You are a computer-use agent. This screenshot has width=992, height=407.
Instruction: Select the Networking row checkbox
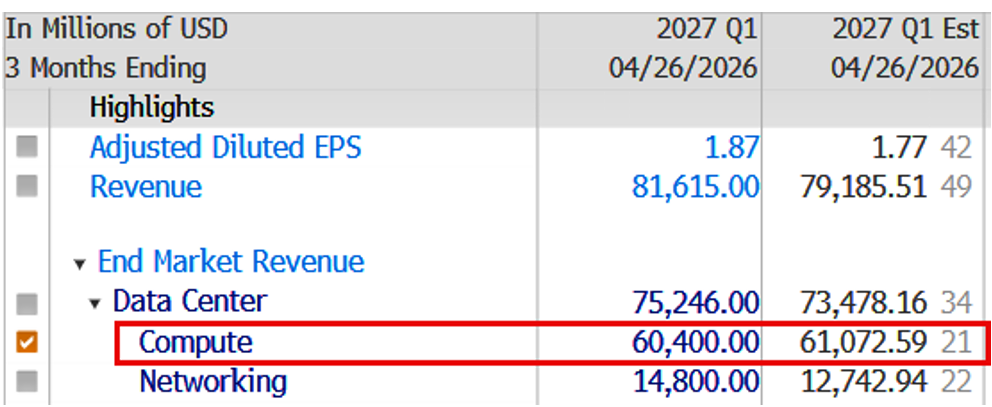(x=27, y=382)
